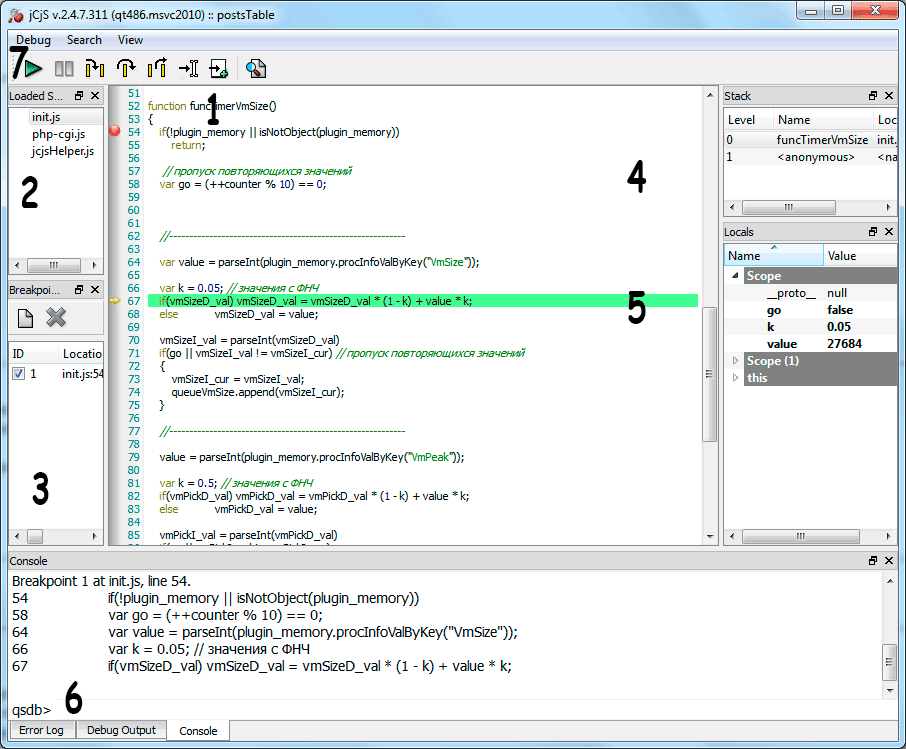Open Find in Script magnifier icon

(x=256, y=69)
